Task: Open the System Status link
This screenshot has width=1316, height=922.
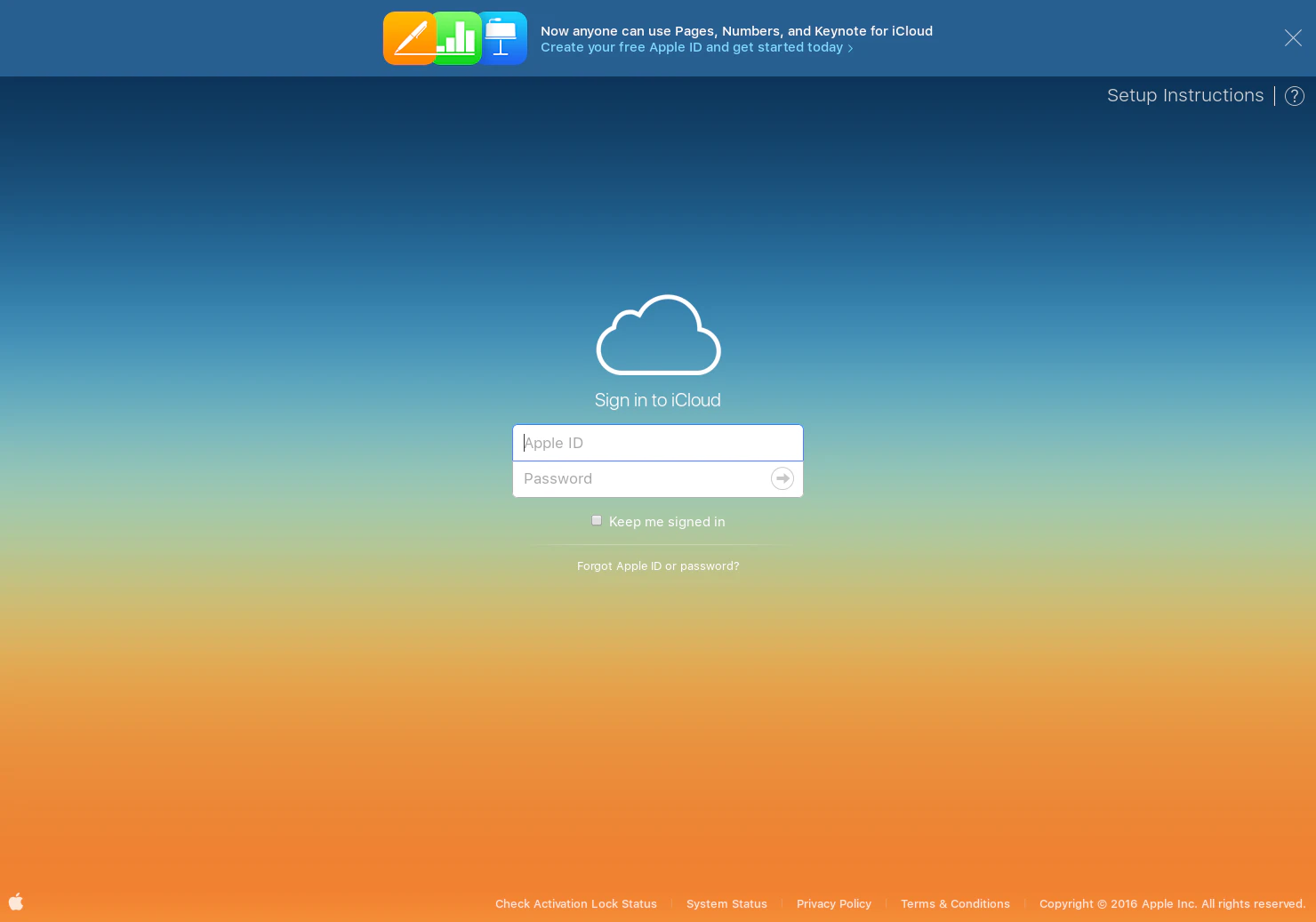Action: 726,903
